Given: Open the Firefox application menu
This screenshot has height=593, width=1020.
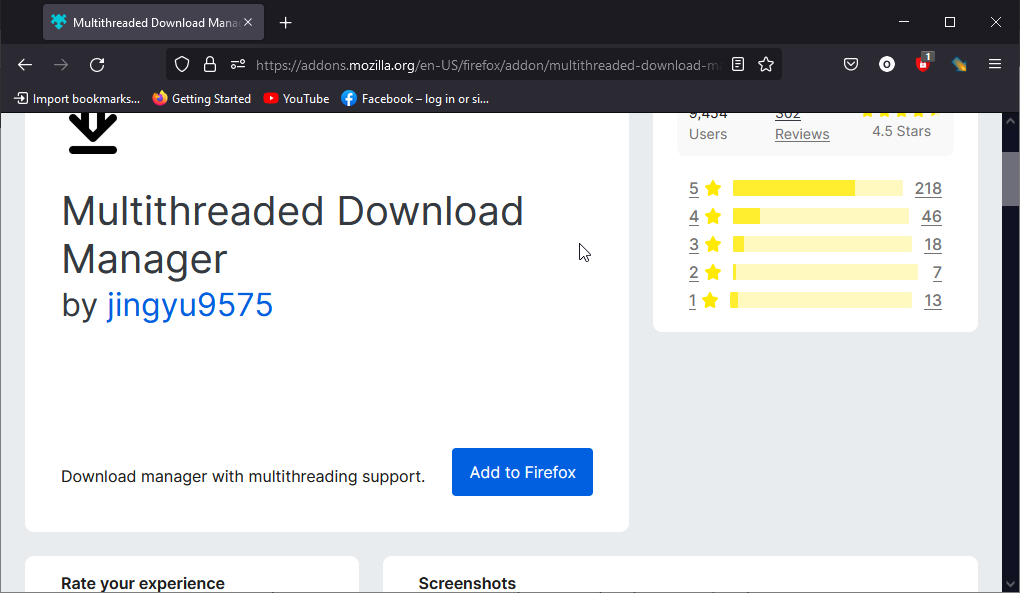Looking at the screenshot, I should pyautogui.click(x=995, y=64).
